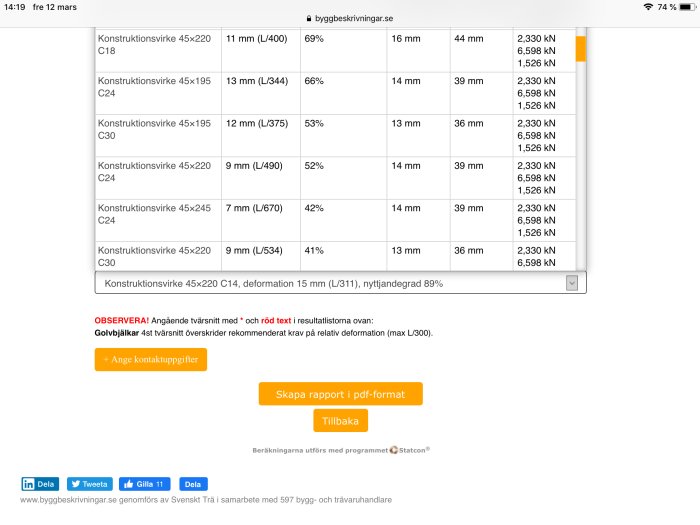The height and width of the screenshot is (525, 700).
Task: Tap the byggbeskrivningar.se address bar
Action: (x=350, y=18)
